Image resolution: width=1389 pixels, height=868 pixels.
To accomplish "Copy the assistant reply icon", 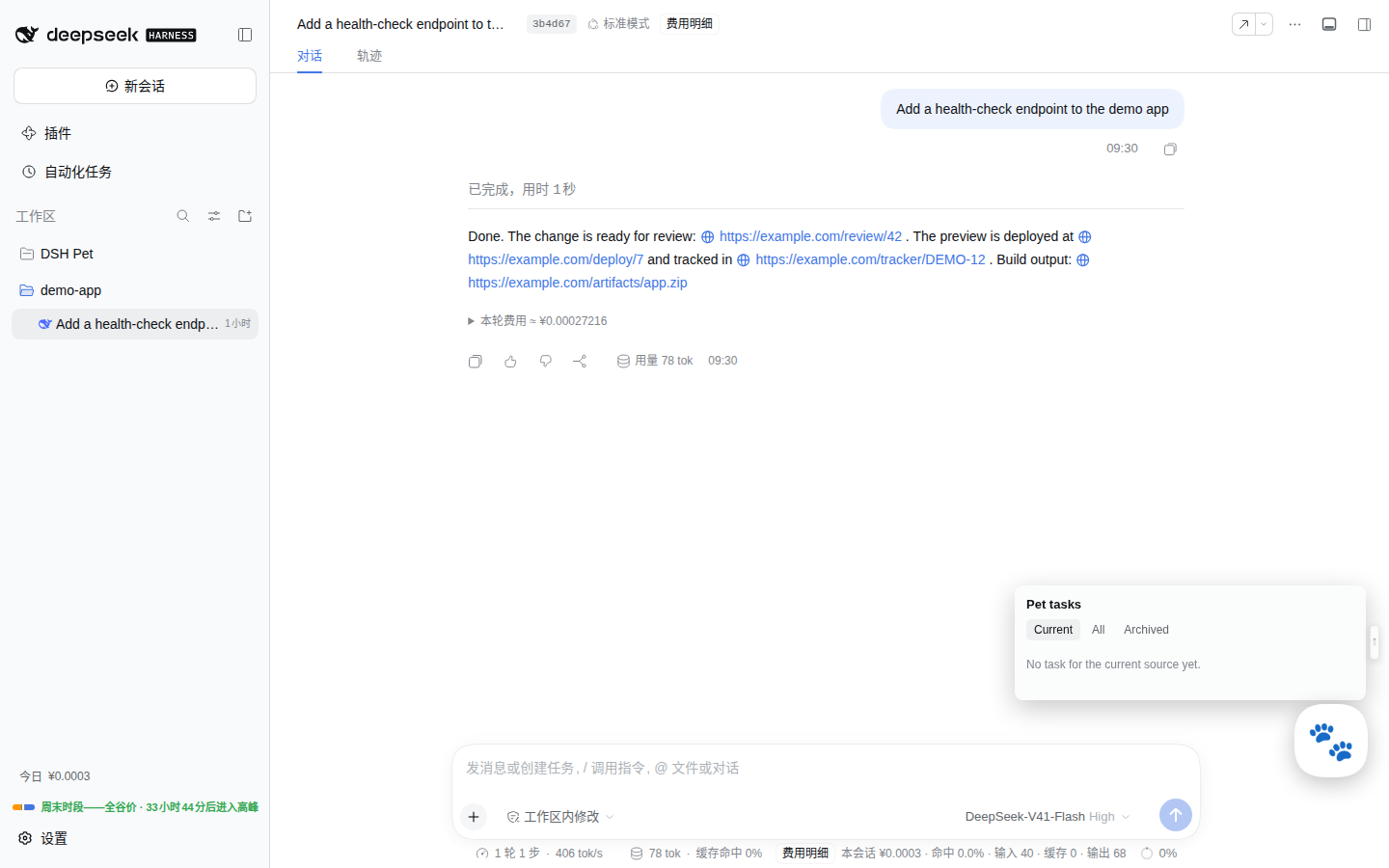I will click(476, 361).
